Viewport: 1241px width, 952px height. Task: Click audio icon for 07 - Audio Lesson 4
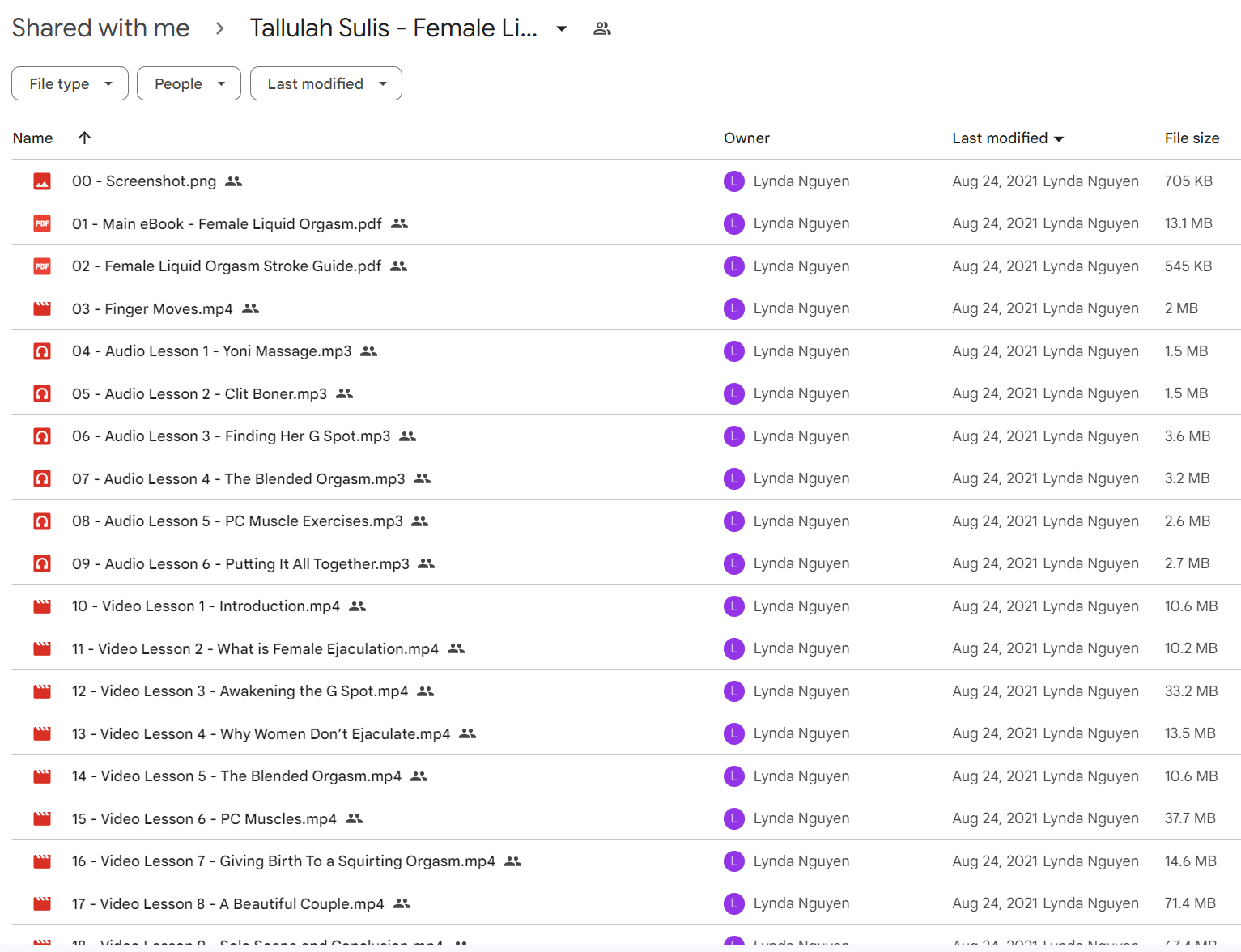pos(42,478)
